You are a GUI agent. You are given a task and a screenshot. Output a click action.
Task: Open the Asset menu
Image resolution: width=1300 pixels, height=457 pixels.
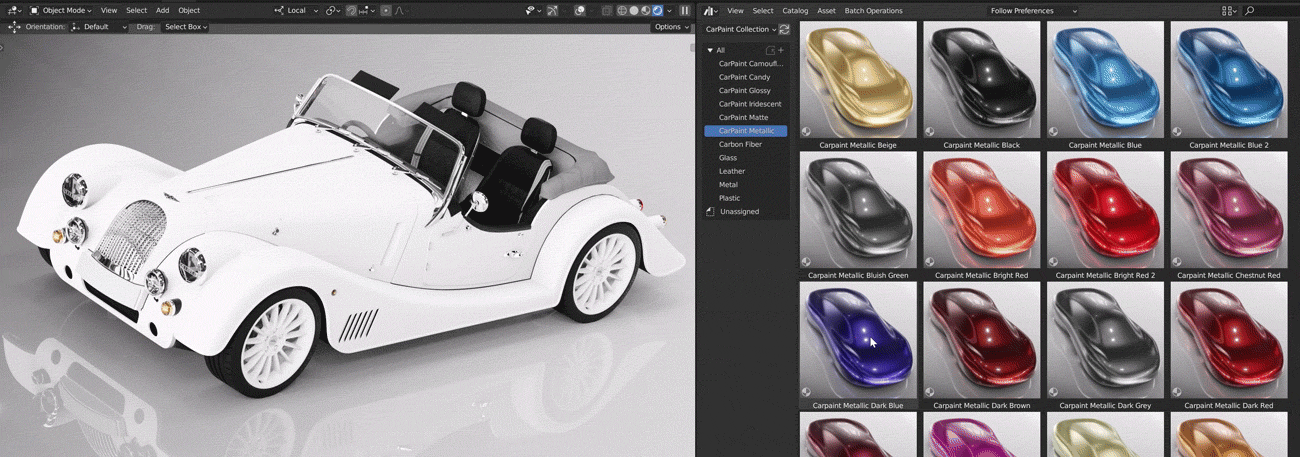[827, 10]
